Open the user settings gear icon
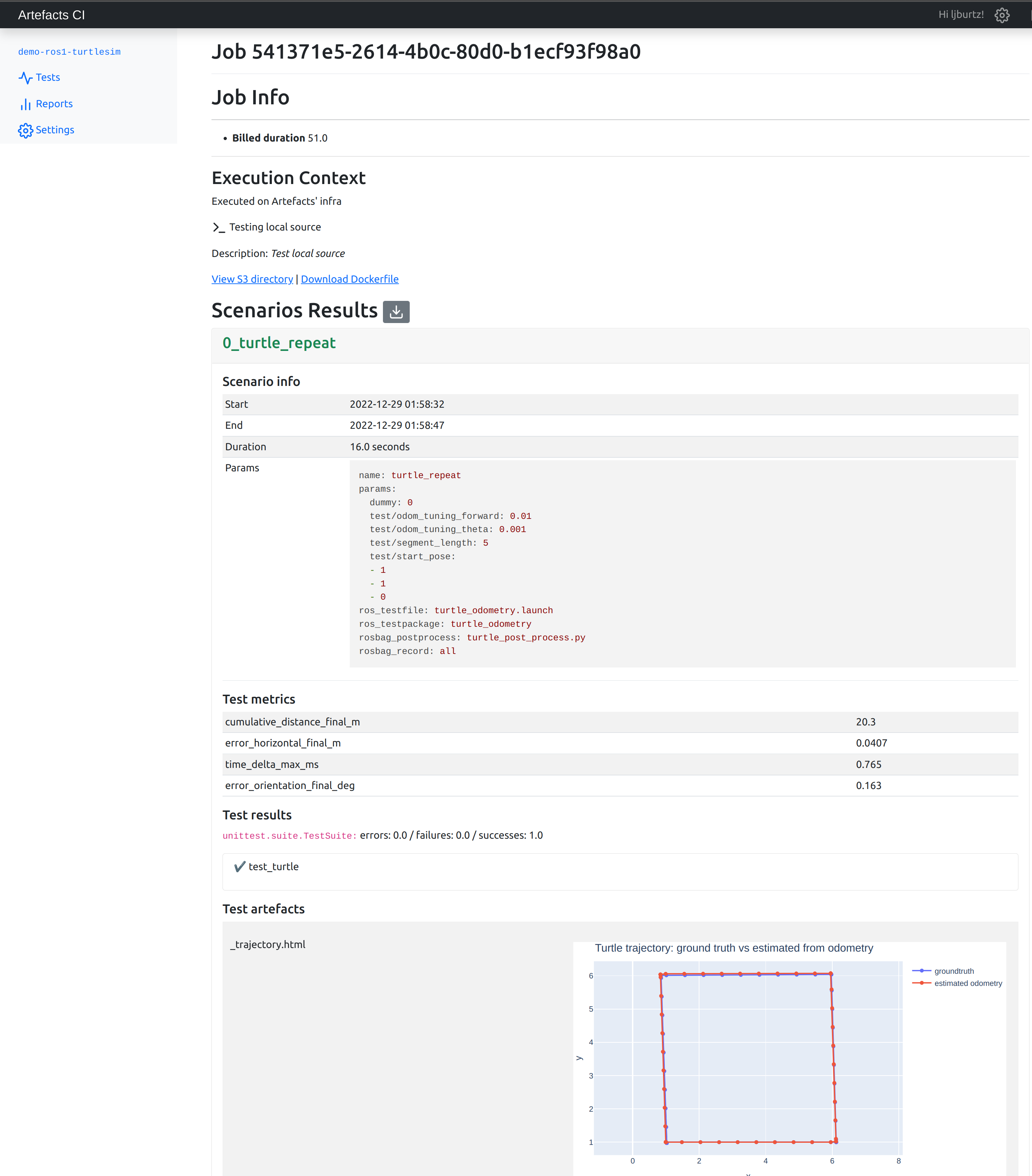 (x=1002, y=15)
